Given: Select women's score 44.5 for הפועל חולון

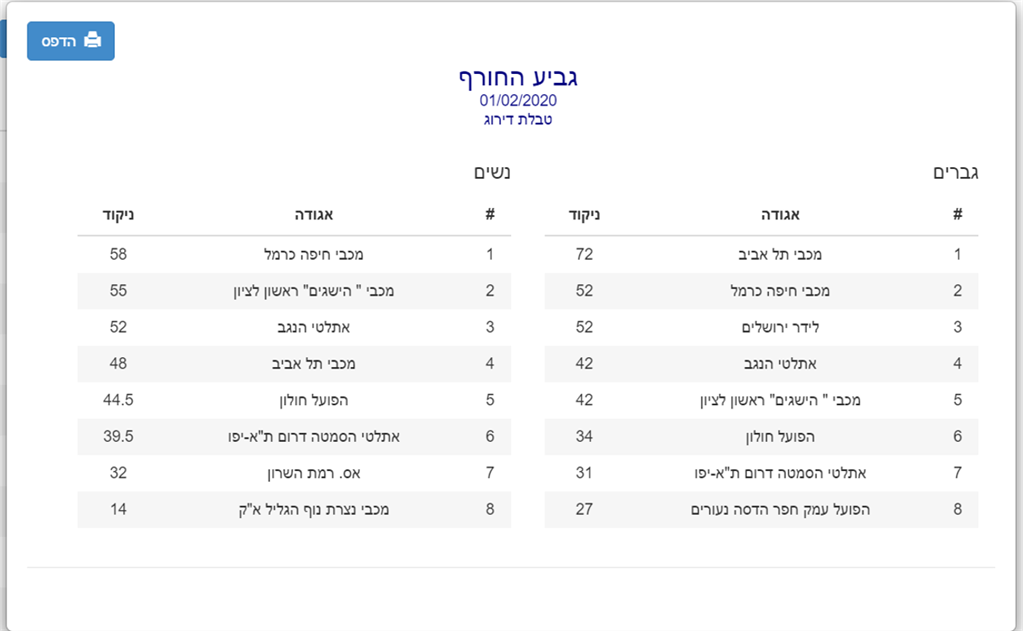Looking at the screenshot, I should coord(118,400).
